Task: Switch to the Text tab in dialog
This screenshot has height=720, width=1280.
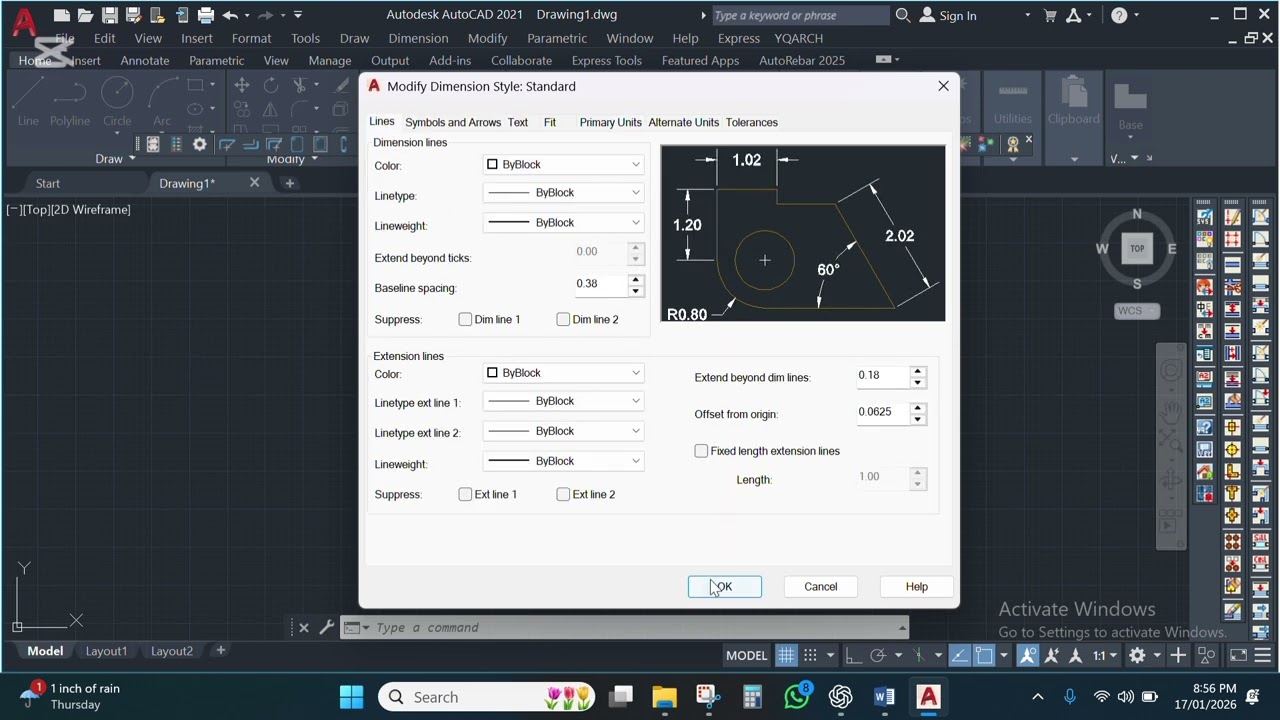Action: tap(518, 122)
